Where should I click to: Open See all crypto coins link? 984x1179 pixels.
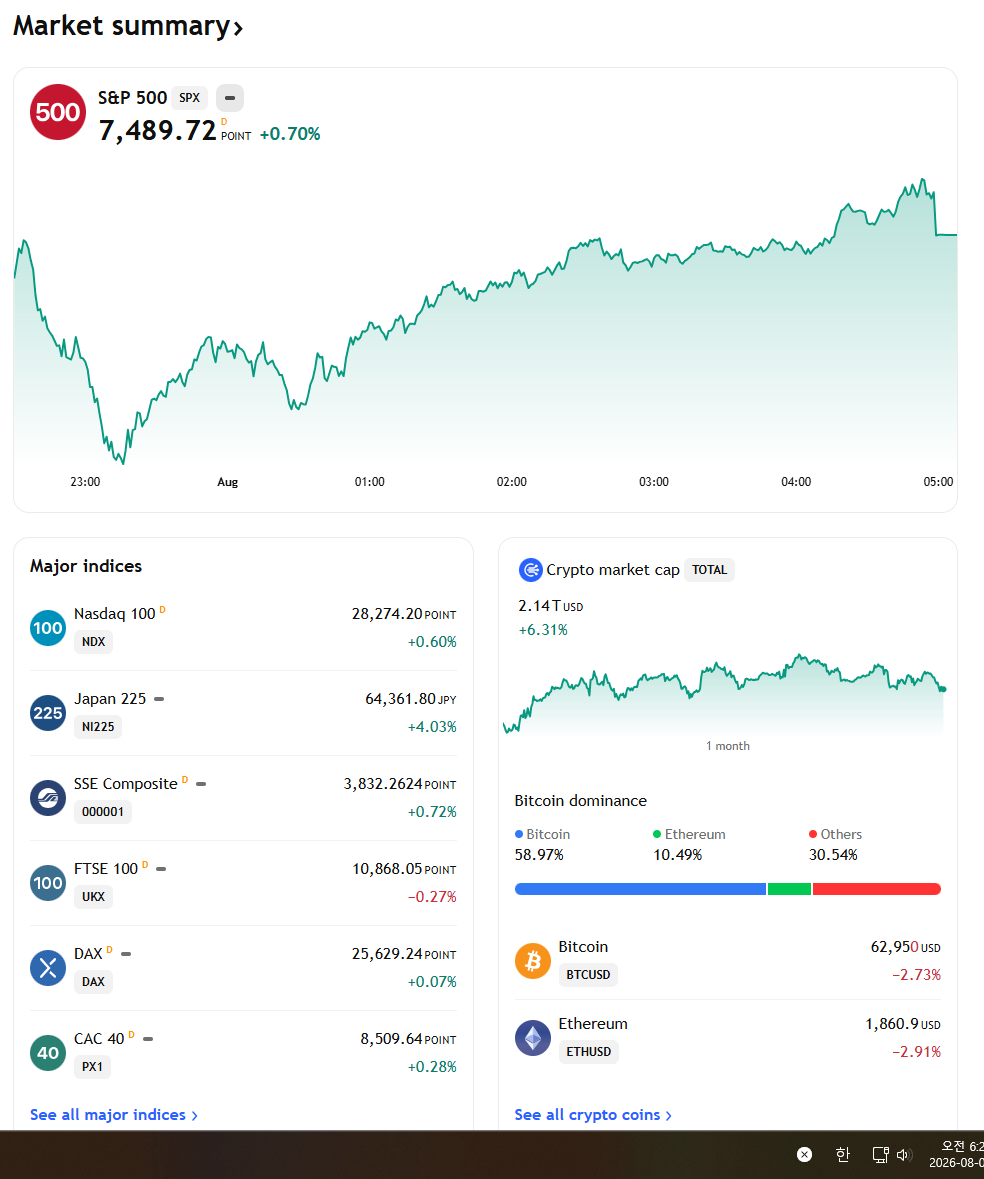593,1114
